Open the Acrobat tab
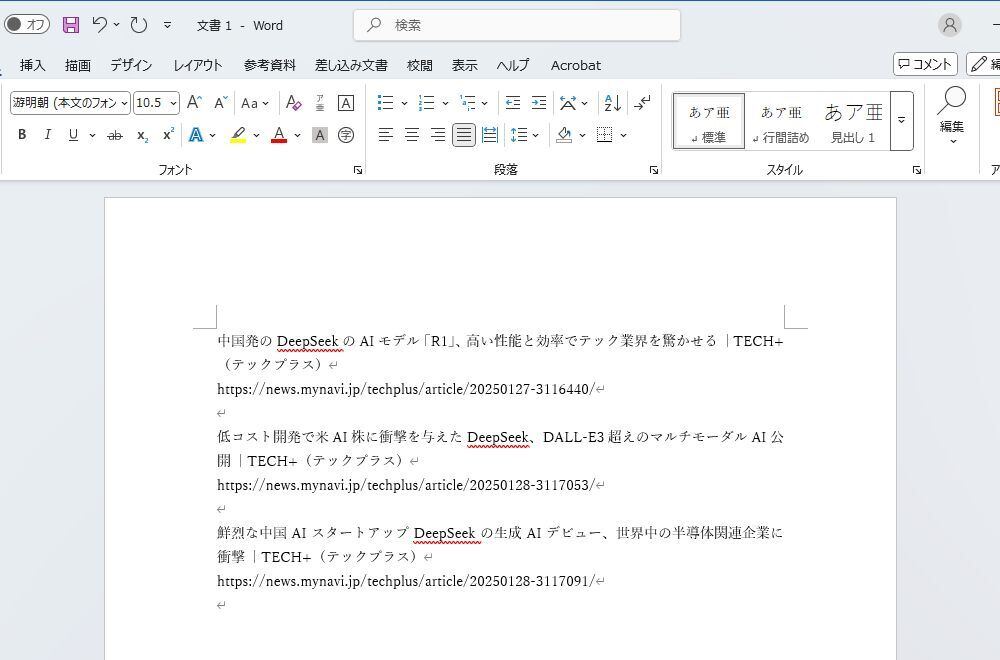This screenshot has width=1000, height=660. 576,65
